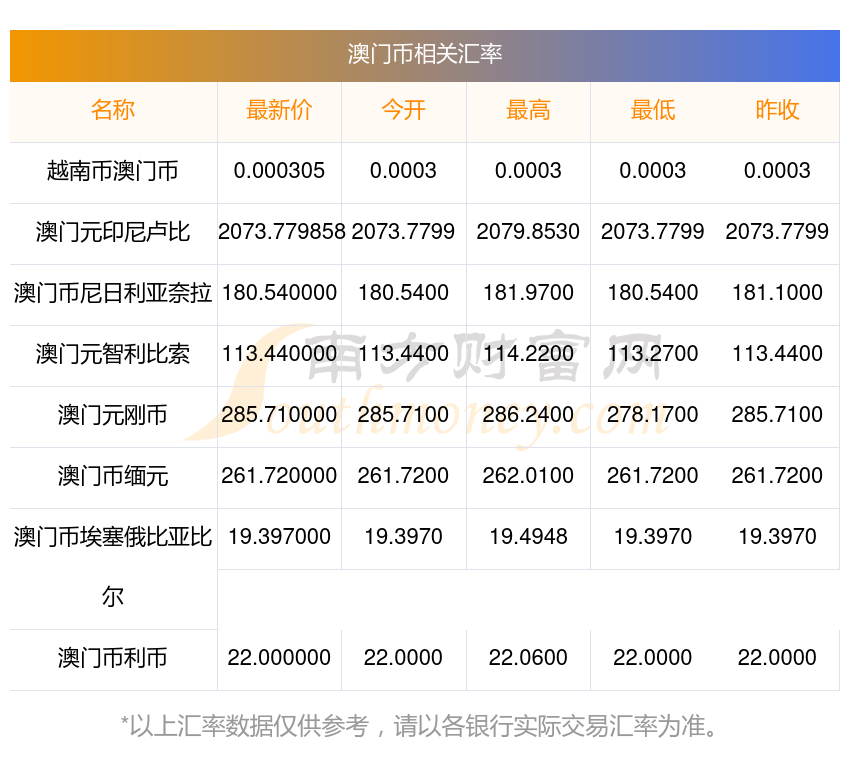The image size is (850, 757).
Task: Select the 澳门币尼日利亚奈拉 row label
Action: click(113, 293)
